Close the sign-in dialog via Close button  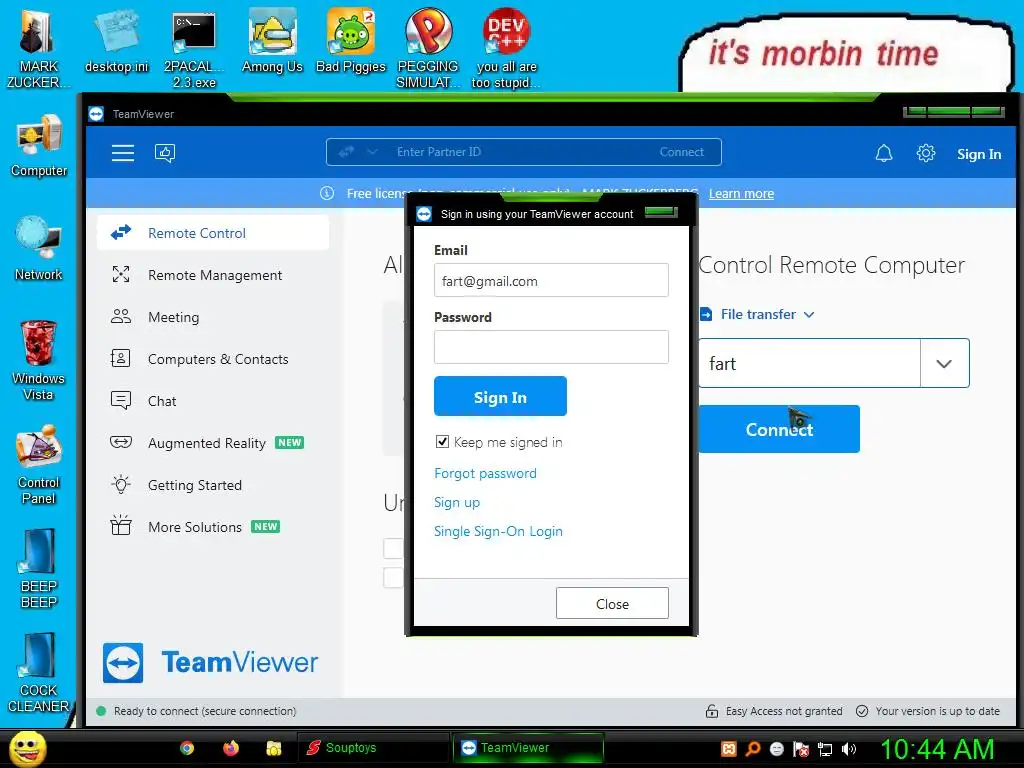(x=613, y=603)
